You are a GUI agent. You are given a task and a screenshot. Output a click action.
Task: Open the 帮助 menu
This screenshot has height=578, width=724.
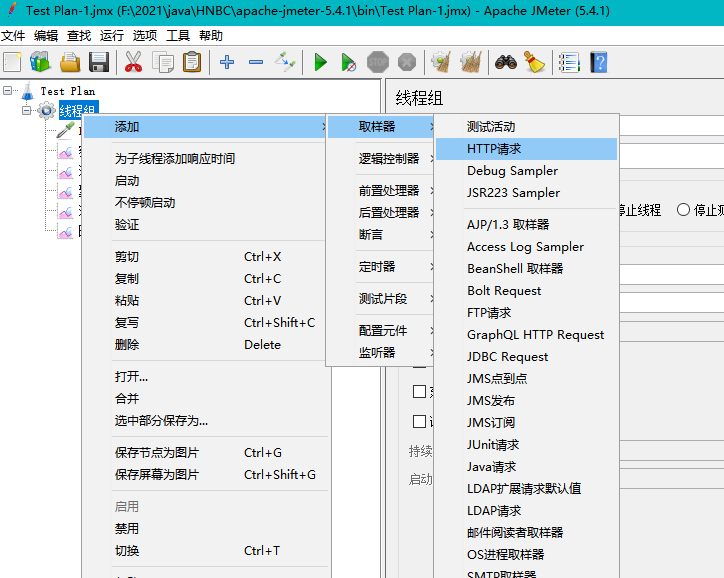[211, 36]
